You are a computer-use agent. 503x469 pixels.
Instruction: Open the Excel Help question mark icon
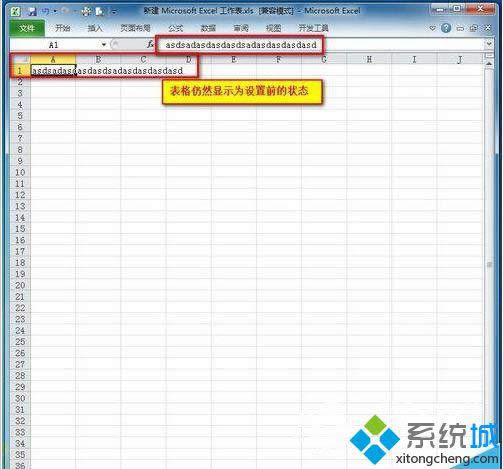pyautogui.click(x=446, y=28)
